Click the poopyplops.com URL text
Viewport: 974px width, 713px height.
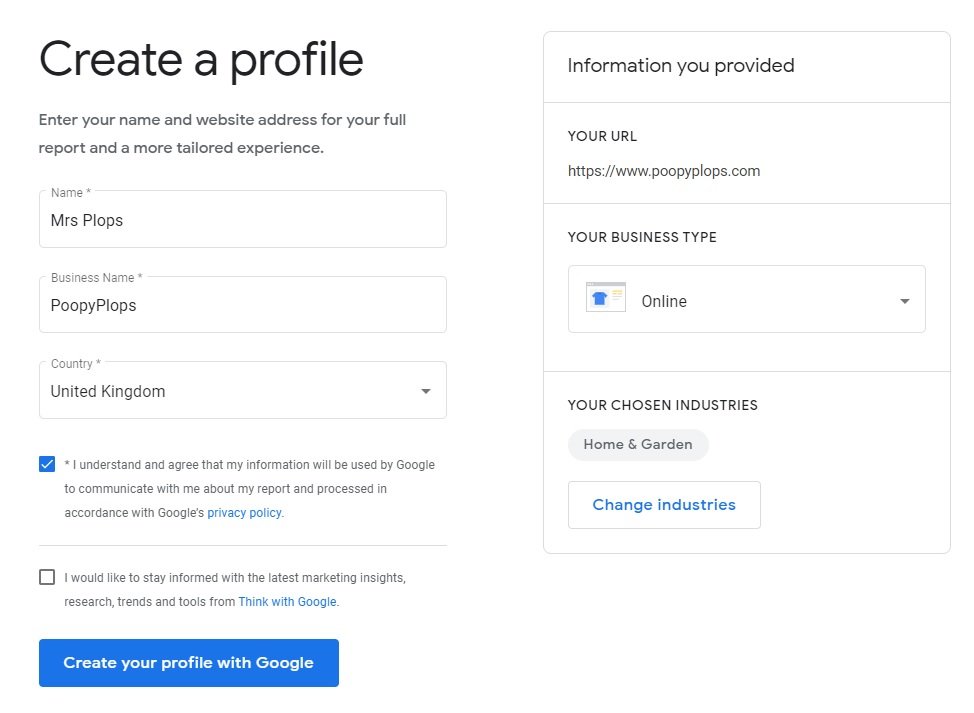pos(664,171)
